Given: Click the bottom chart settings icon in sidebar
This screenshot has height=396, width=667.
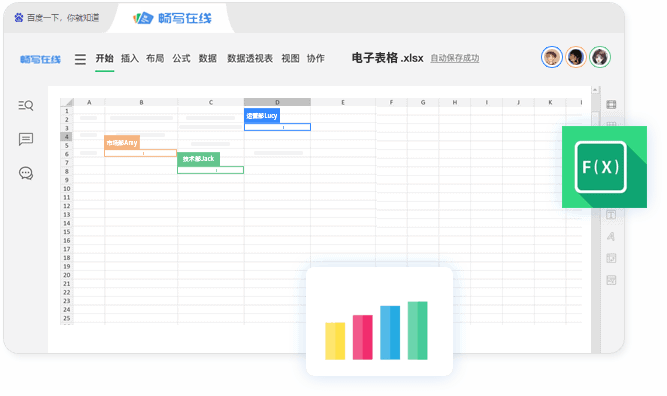Looking at the screenshot, I should tap(611, 280).
